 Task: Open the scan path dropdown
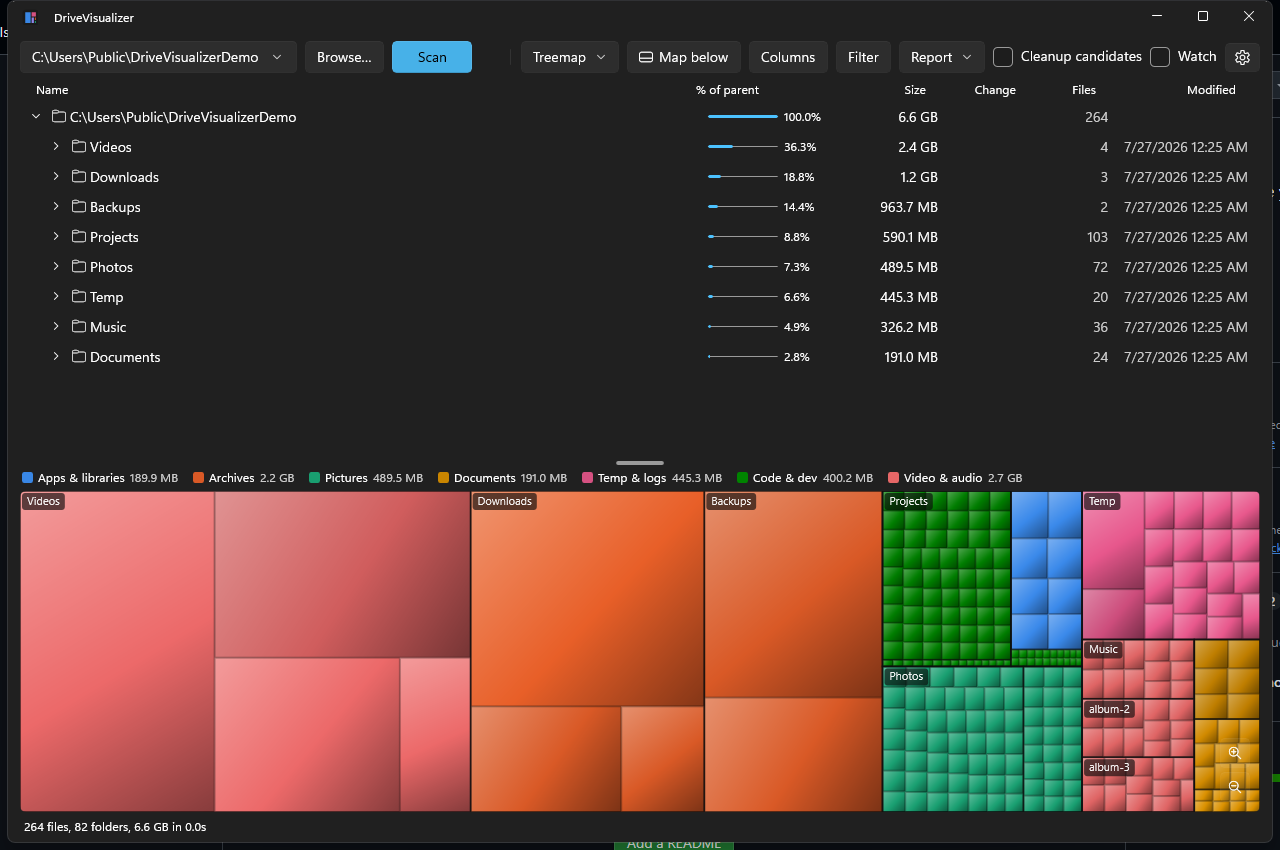158,57
